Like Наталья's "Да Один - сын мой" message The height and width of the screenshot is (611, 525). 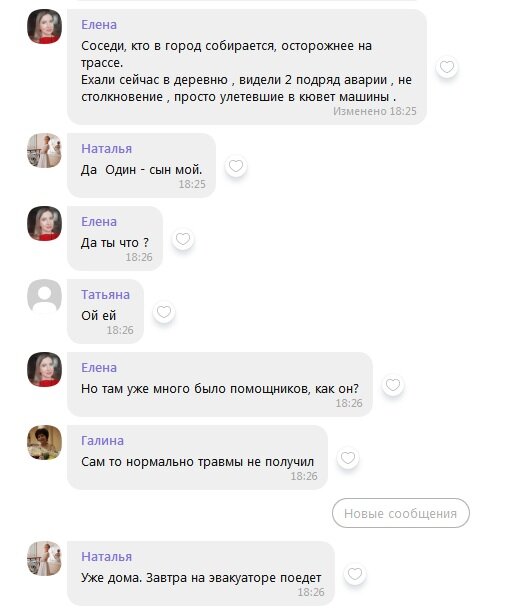coord(236,166)
